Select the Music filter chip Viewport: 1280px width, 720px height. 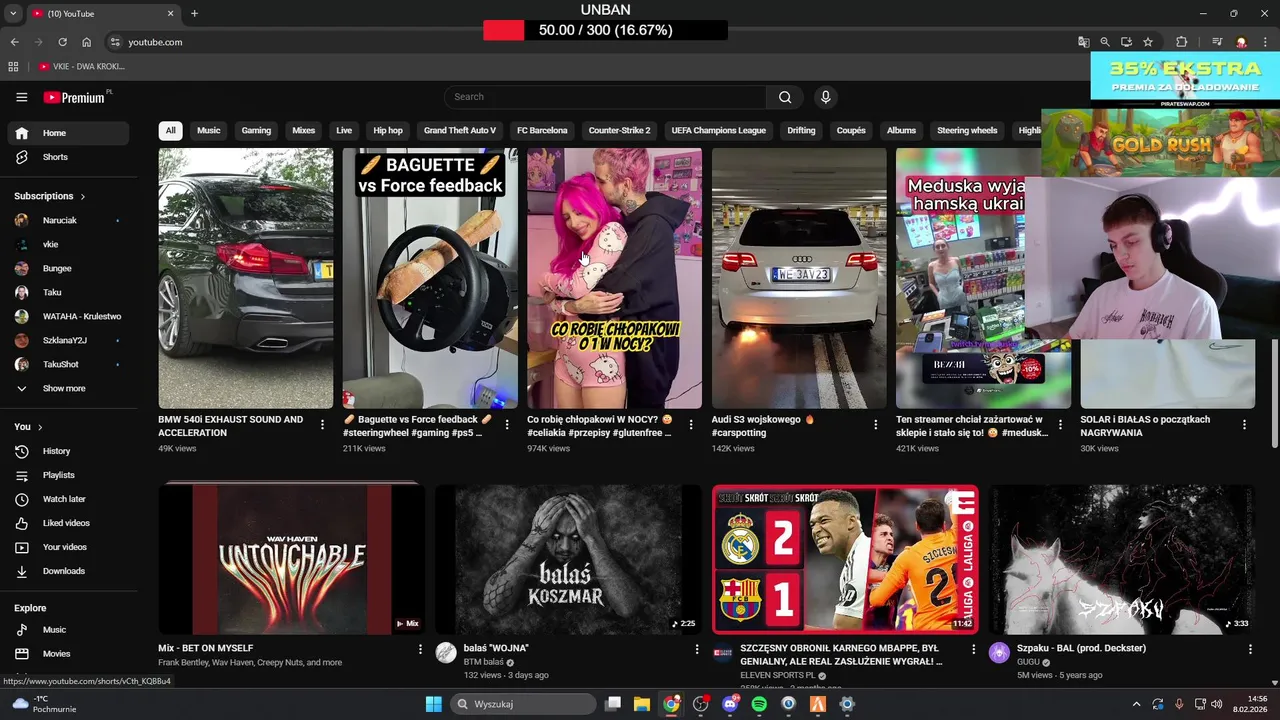(208, 131)
